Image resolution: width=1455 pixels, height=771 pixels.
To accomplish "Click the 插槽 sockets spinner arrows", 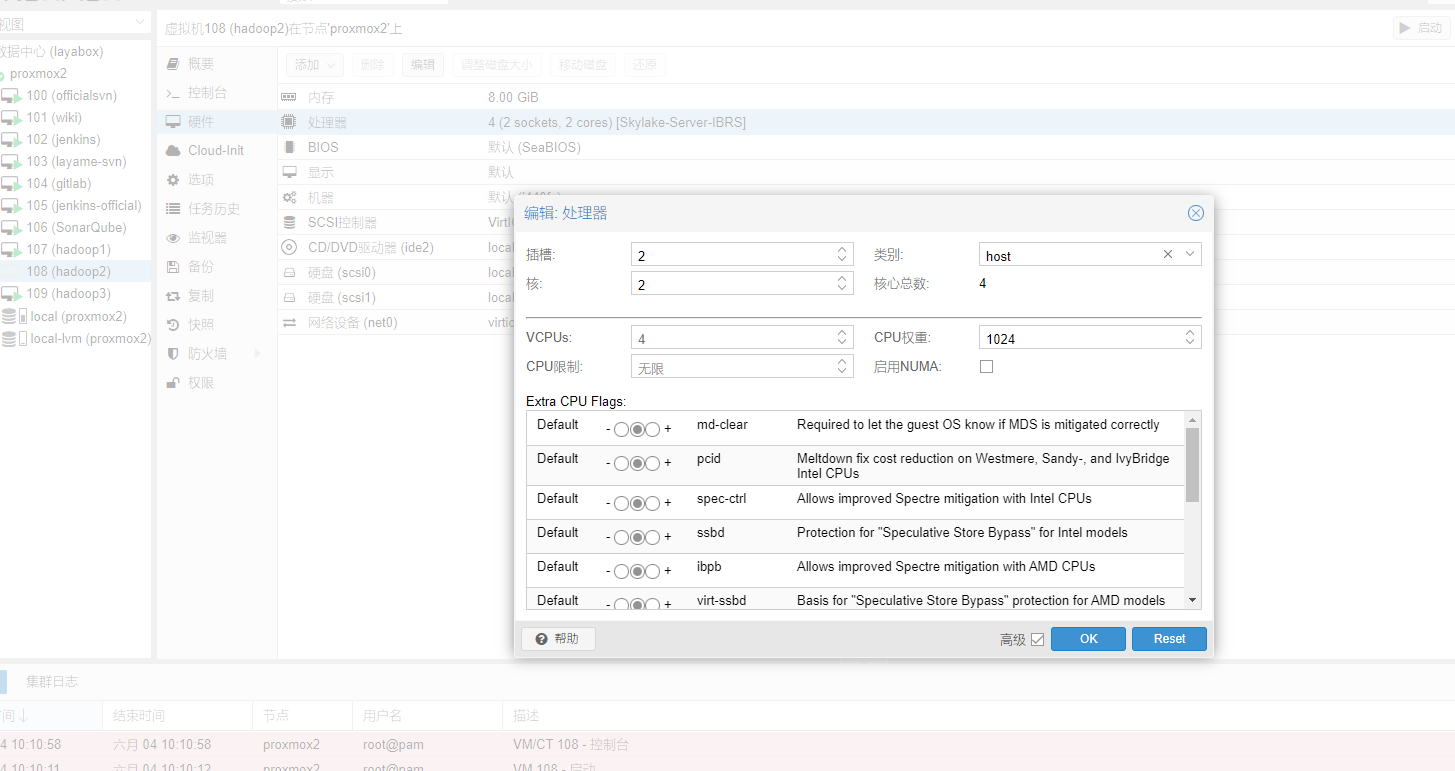I will pyautogui.click(x=842, y=255).
